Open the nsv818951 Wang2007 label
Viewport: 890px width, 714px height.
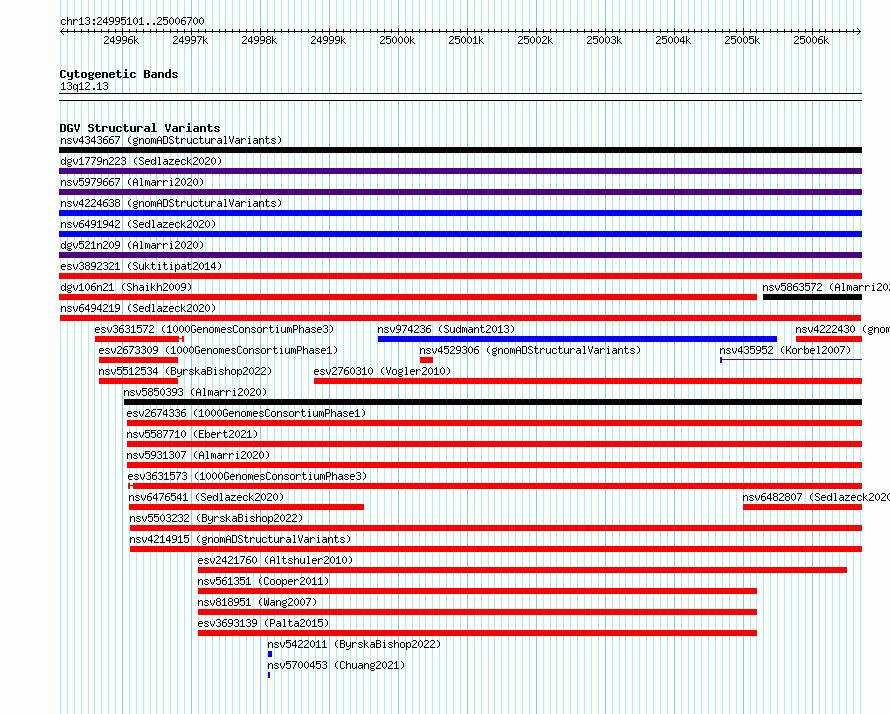click(x=257, y=602)
